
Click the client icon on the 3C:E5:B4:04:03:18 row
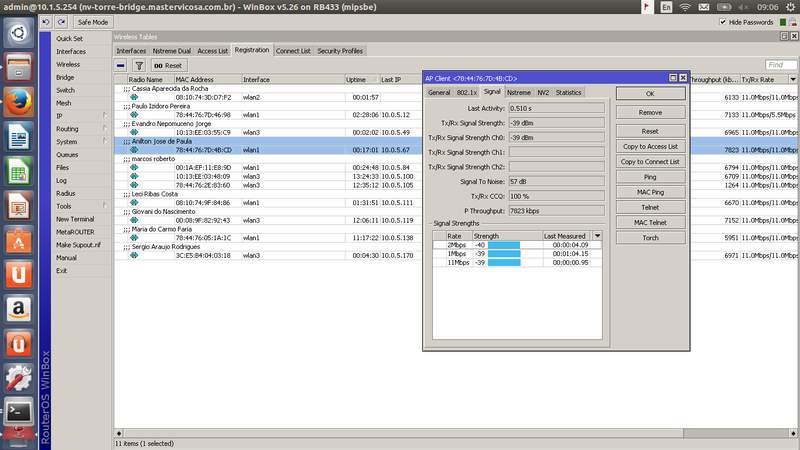134,255
